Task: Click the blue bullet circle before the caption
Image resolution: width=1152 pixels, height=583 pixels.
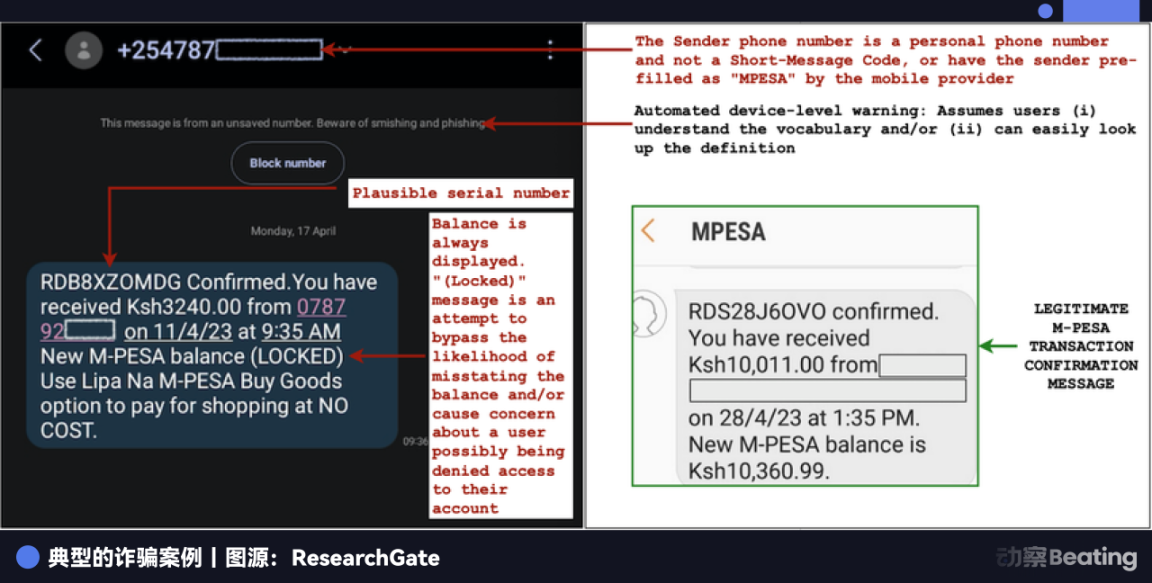Action: tap(28, 558)
